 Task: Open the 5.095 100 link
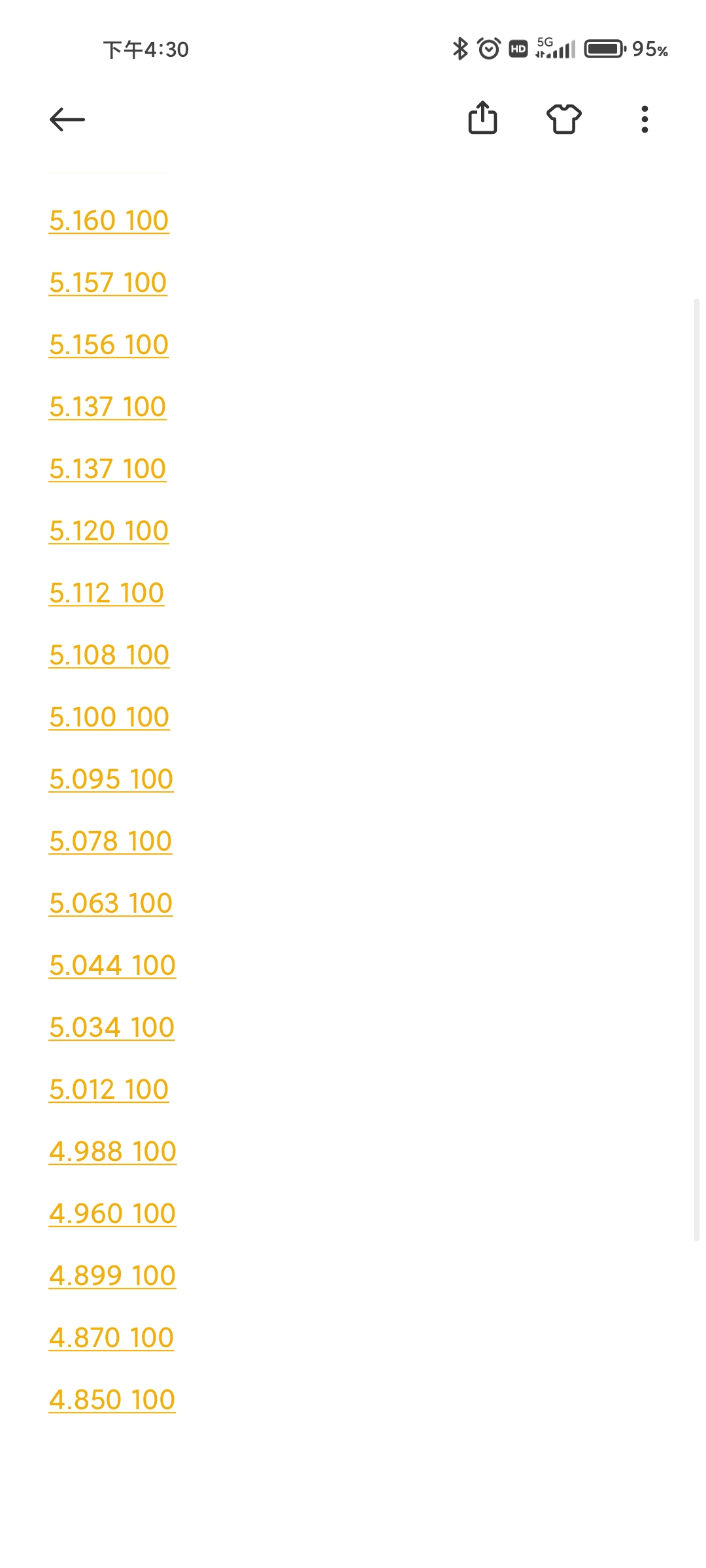pyautogui.click(x=111, y=779)
